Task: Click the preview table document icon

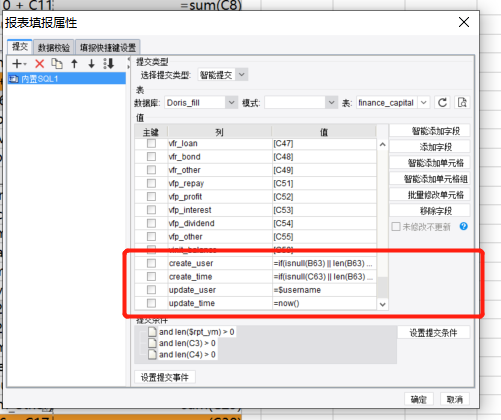Action: [462, 102]
